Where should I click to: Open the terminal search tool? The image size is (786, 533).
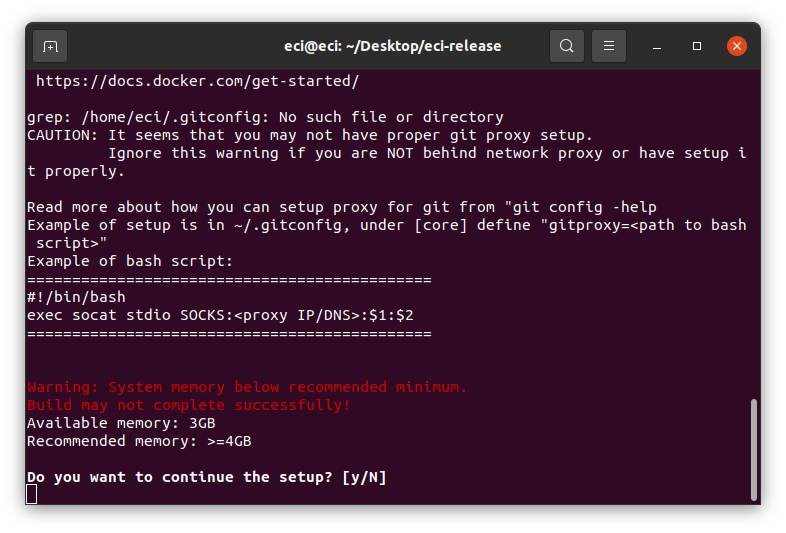click(566, 46)
